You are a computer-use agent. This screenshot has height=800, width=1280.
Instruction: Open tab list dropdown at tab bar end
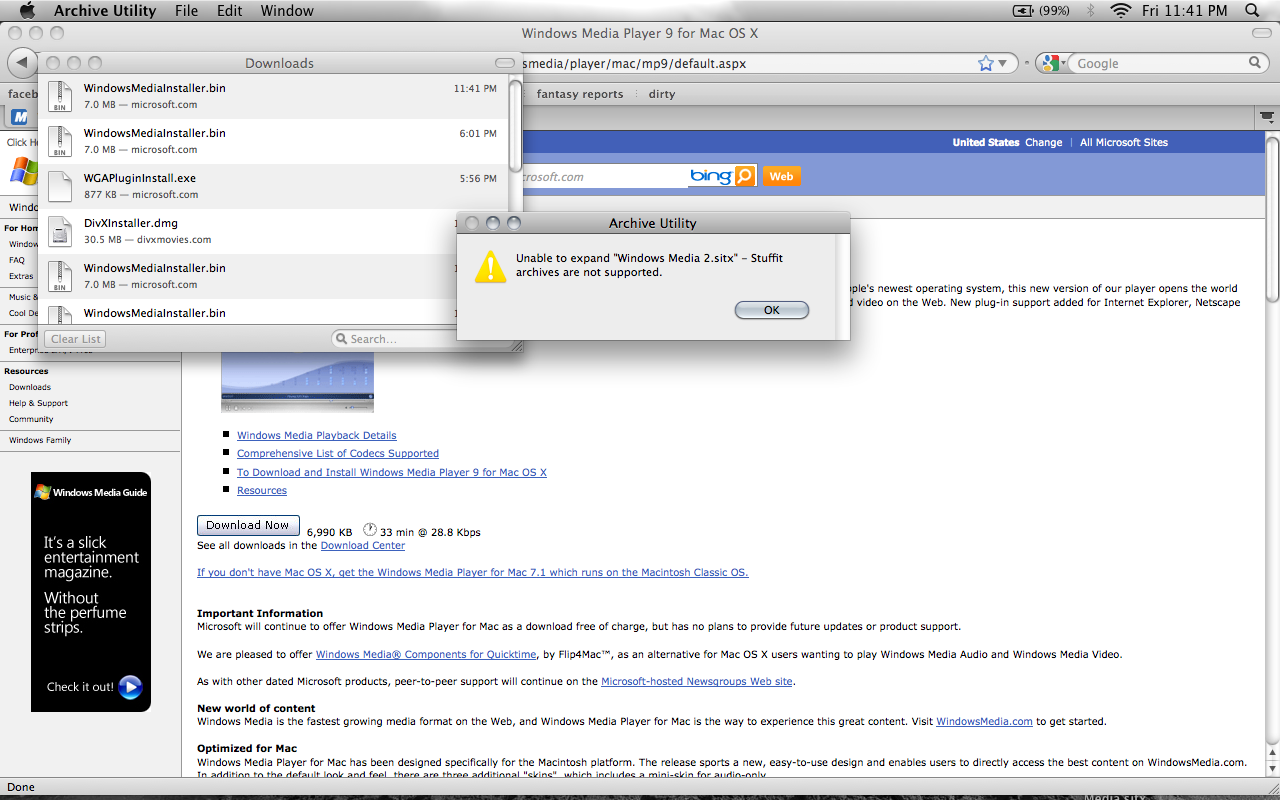point(1268,117)
